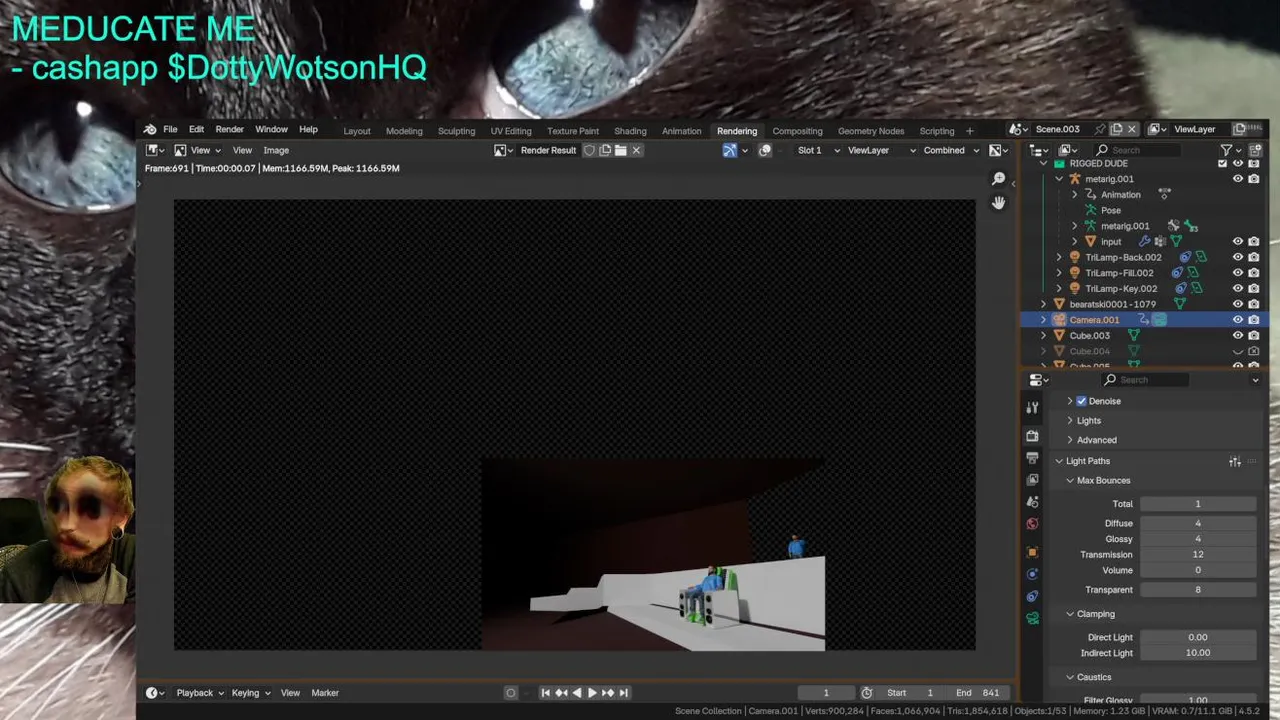Open the Slot 1 dropdown
1280x720 pixels.
click(818, 150)
